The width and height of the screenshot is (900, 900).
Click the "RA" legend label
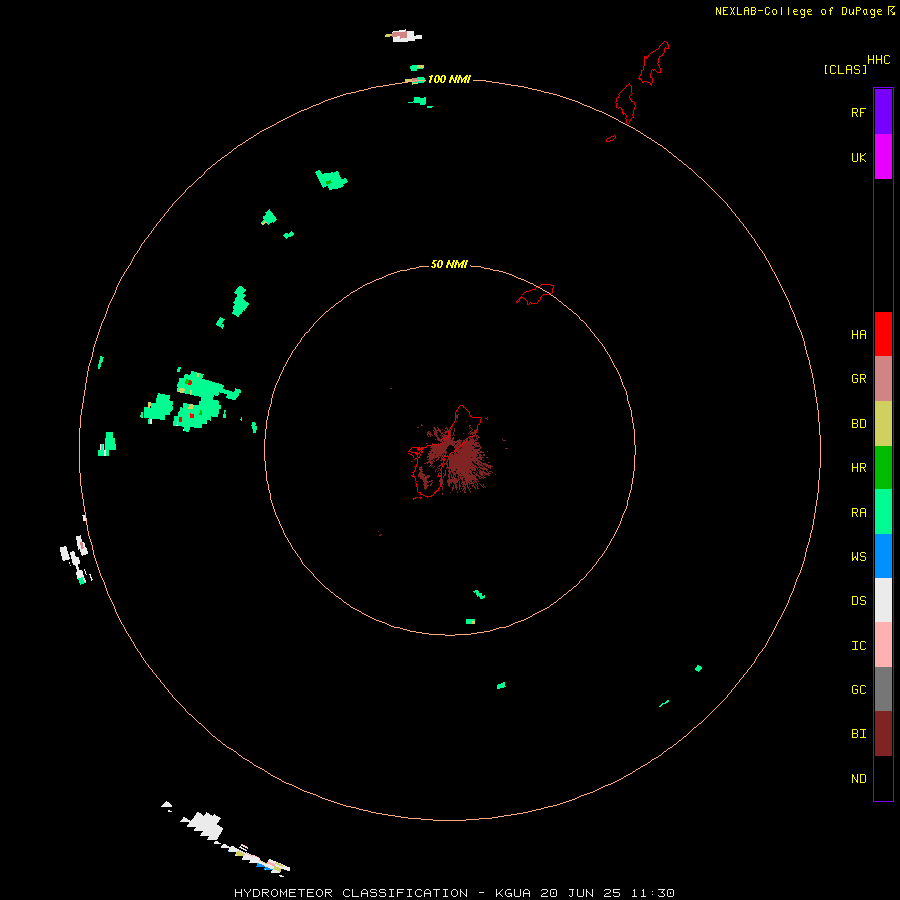858,513
